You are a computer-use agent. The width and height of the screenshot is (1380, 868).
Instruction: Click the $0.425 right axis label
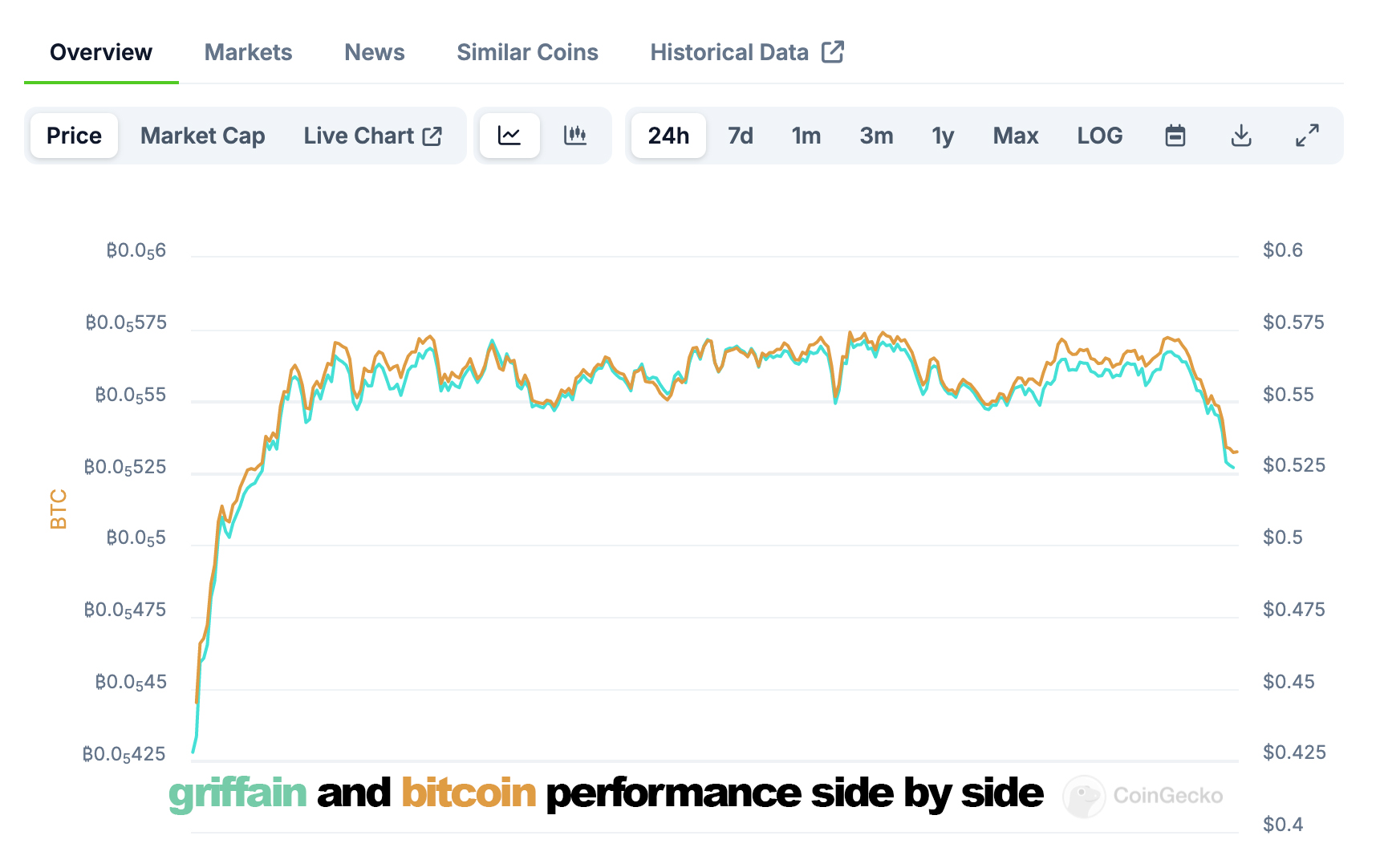[x=1293, y=752]
